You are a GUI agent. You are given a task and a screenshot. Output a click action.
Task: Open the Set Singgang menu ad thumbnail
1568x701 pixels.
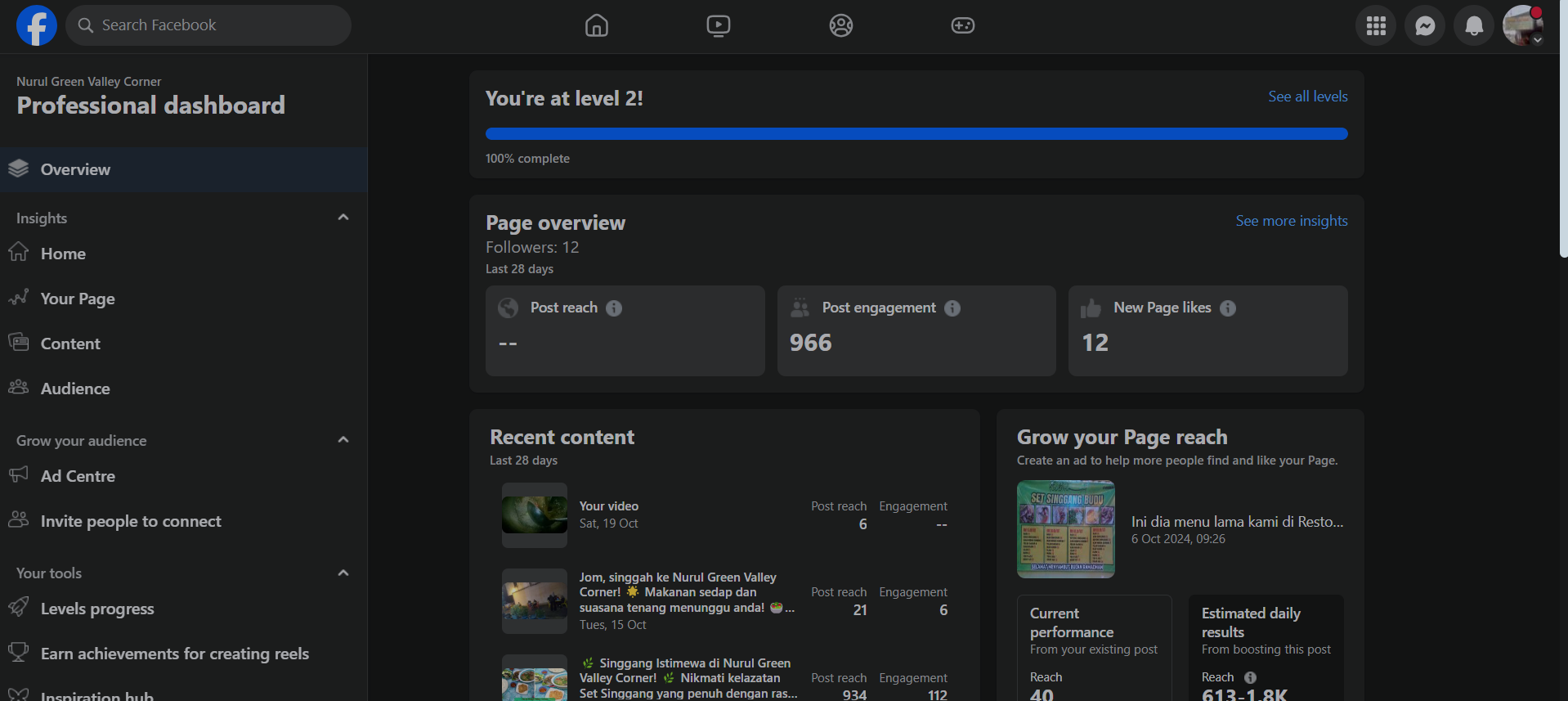pos(1066,529)
